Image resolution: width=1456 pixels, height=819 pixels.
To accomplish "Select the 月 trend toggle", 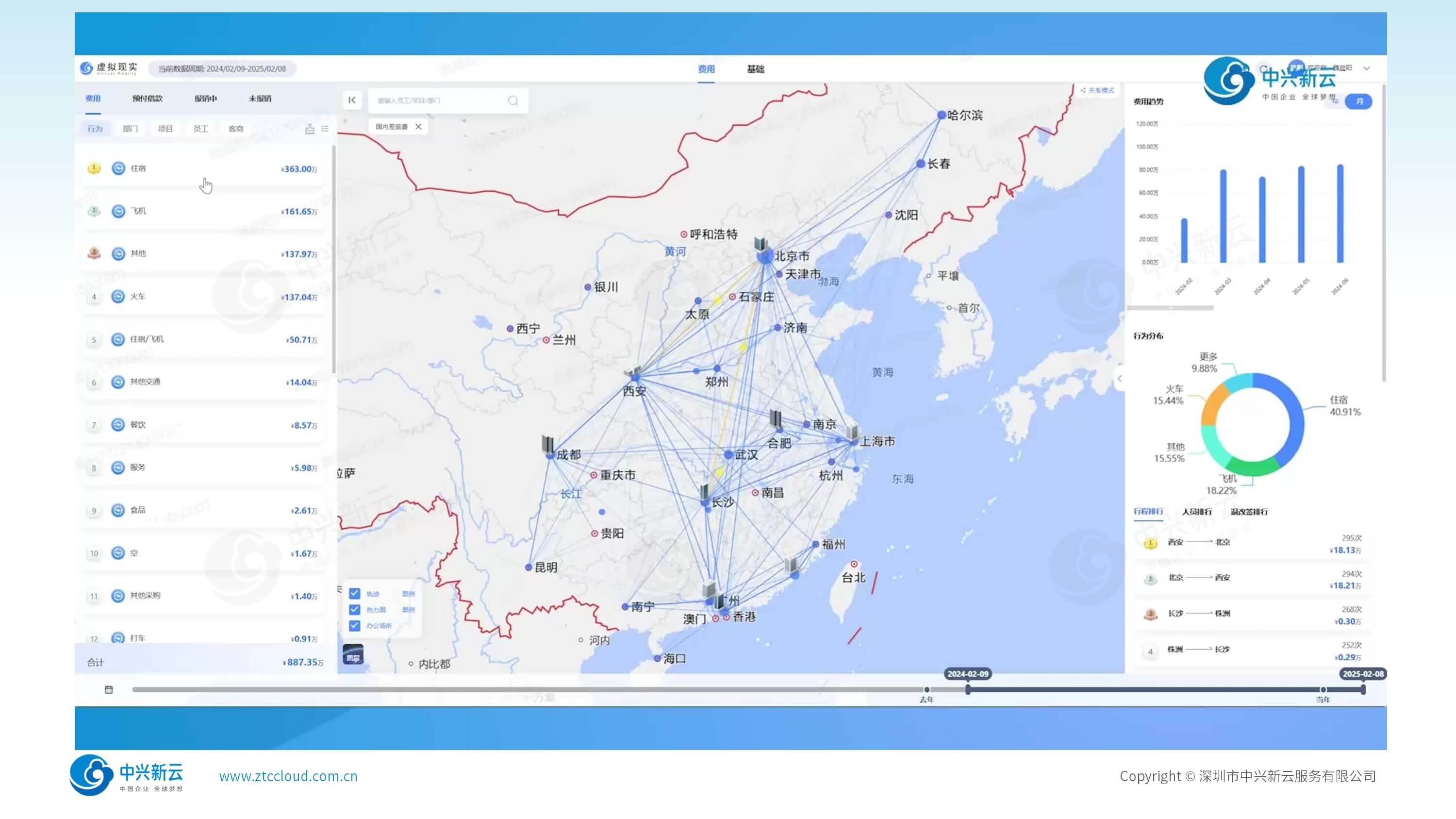I will tap(1359, 101).
